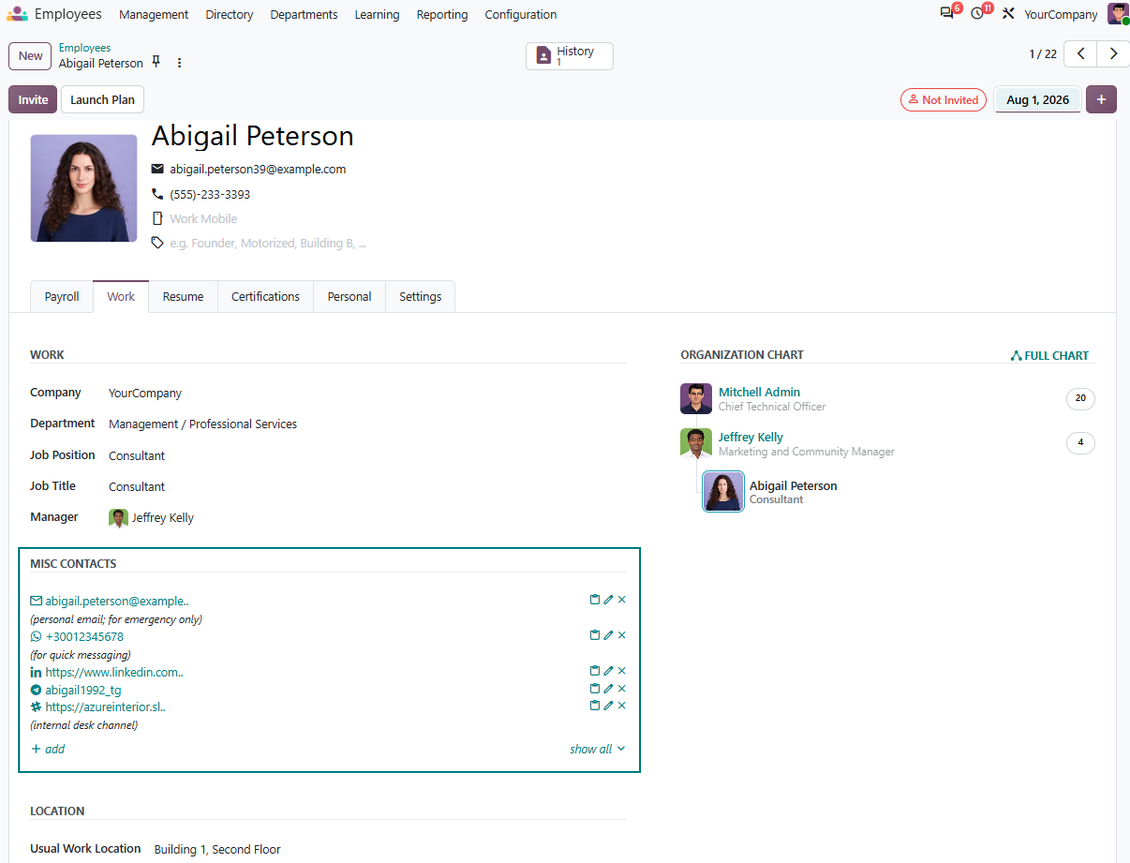Edit the personal email contact
This screenshot has height=863, width=1130.
608,599
